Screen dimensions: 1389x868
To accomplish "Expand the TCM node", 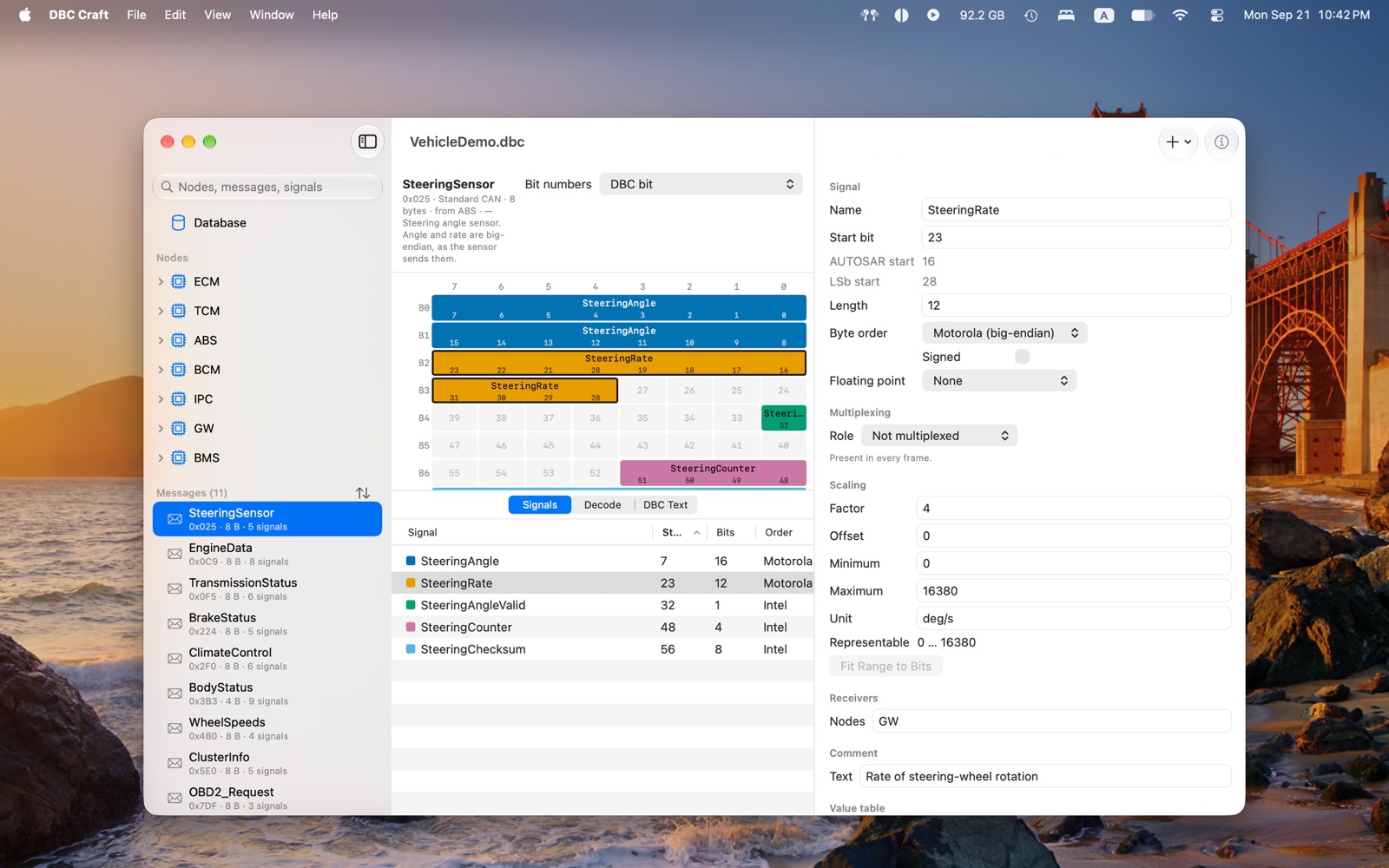I will pyautogui.click(x=161, y=311).
